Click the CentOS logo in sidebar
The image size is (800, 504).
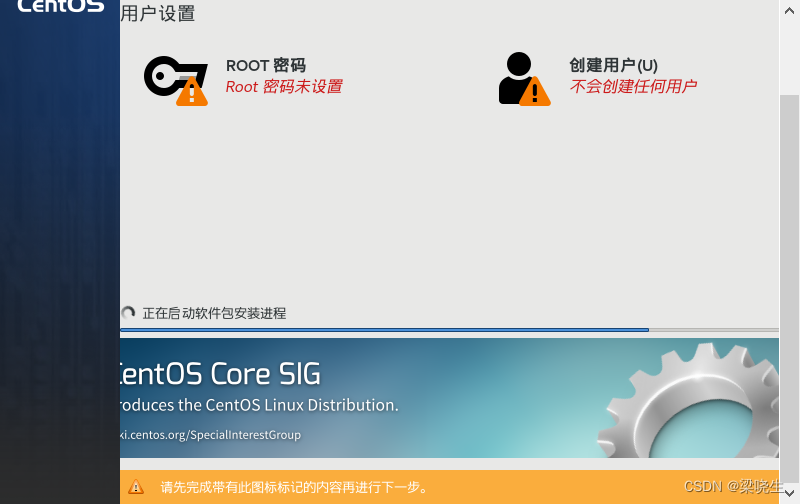(61, 6)
